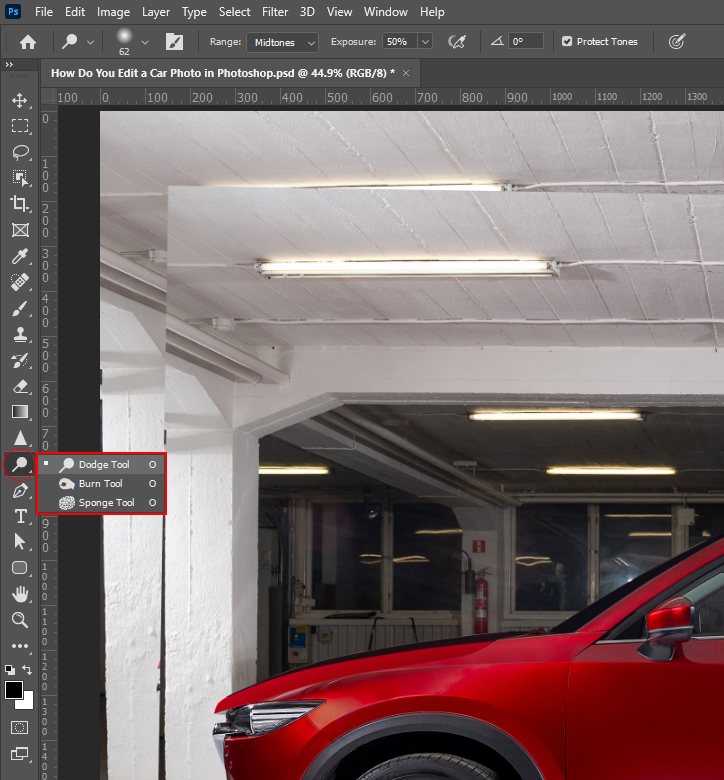Open the Window menu
Screen dimensions: 724x780
(386, 11)
